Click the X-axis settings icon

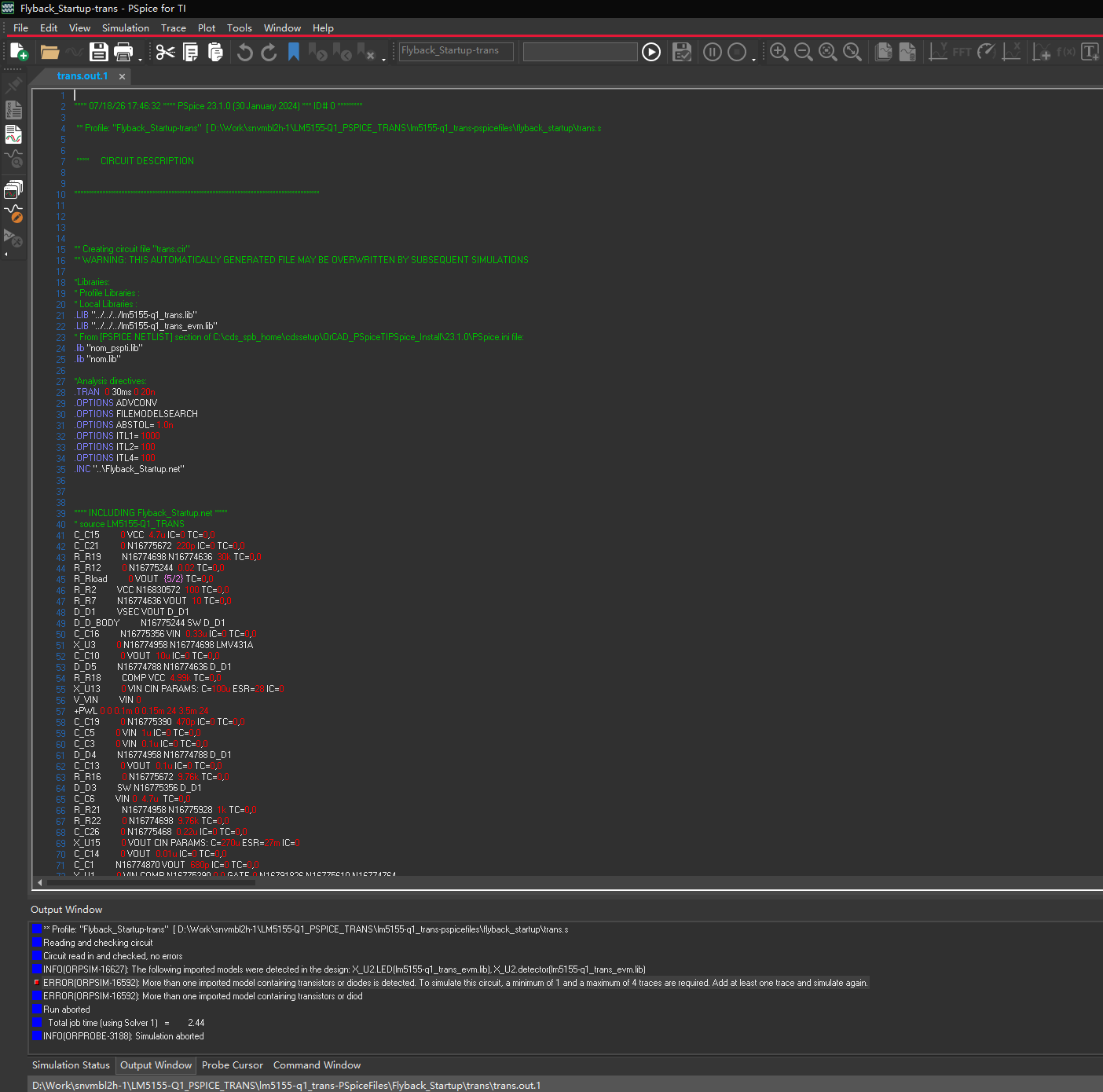click(1012, 52)
